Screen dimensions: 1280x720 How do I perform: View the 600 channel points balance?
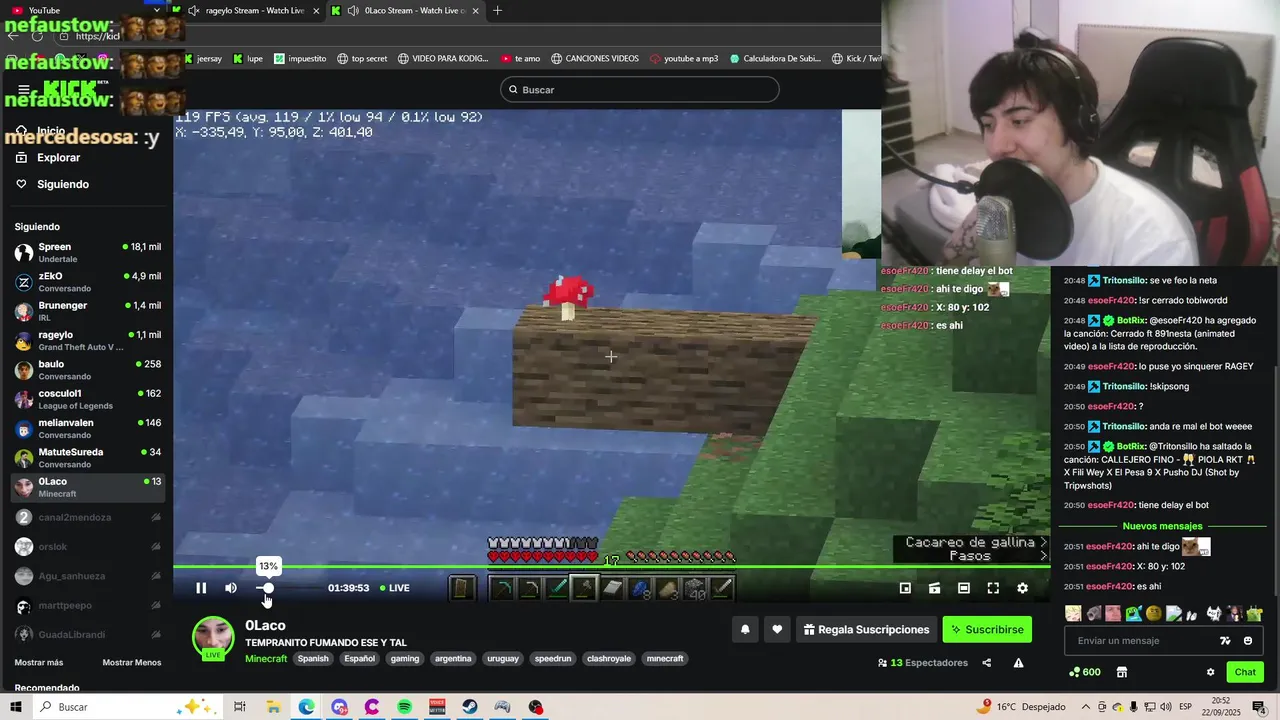[1085, 672]
